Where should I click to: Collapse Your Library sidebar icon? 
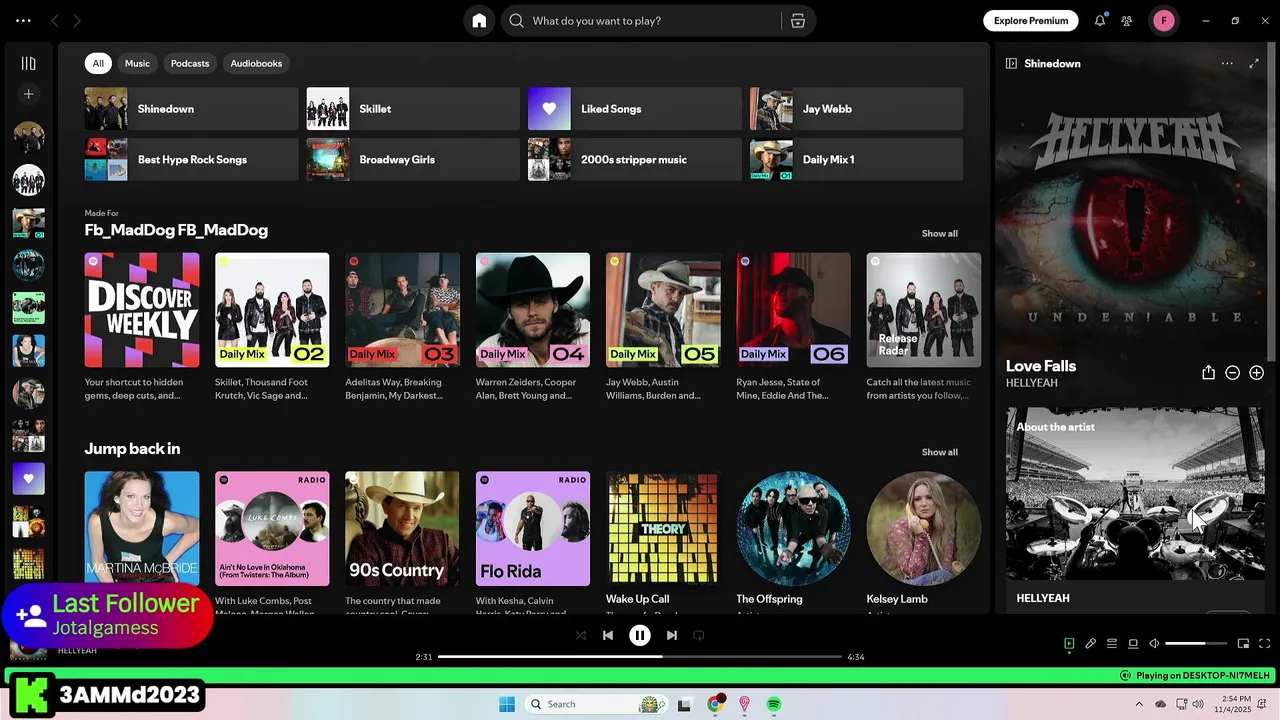(28, 63)
